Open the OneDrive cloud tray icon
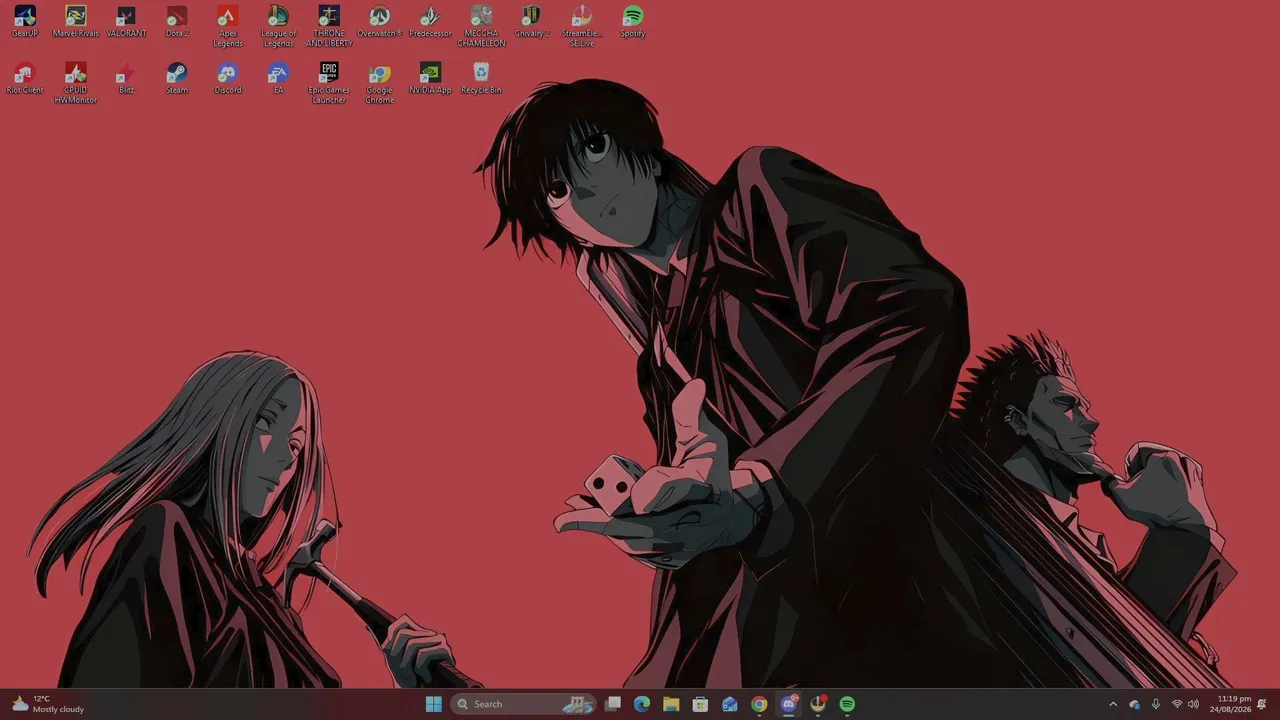This screenshot has height=720, width=1280. (1134, 704)
